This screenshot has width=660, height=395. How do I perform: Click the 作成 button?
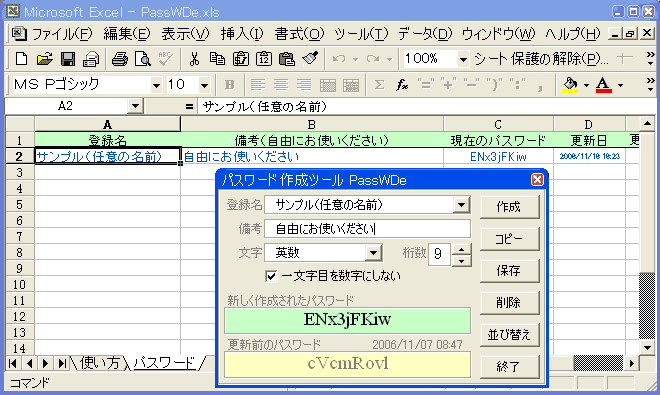[509, 207]
